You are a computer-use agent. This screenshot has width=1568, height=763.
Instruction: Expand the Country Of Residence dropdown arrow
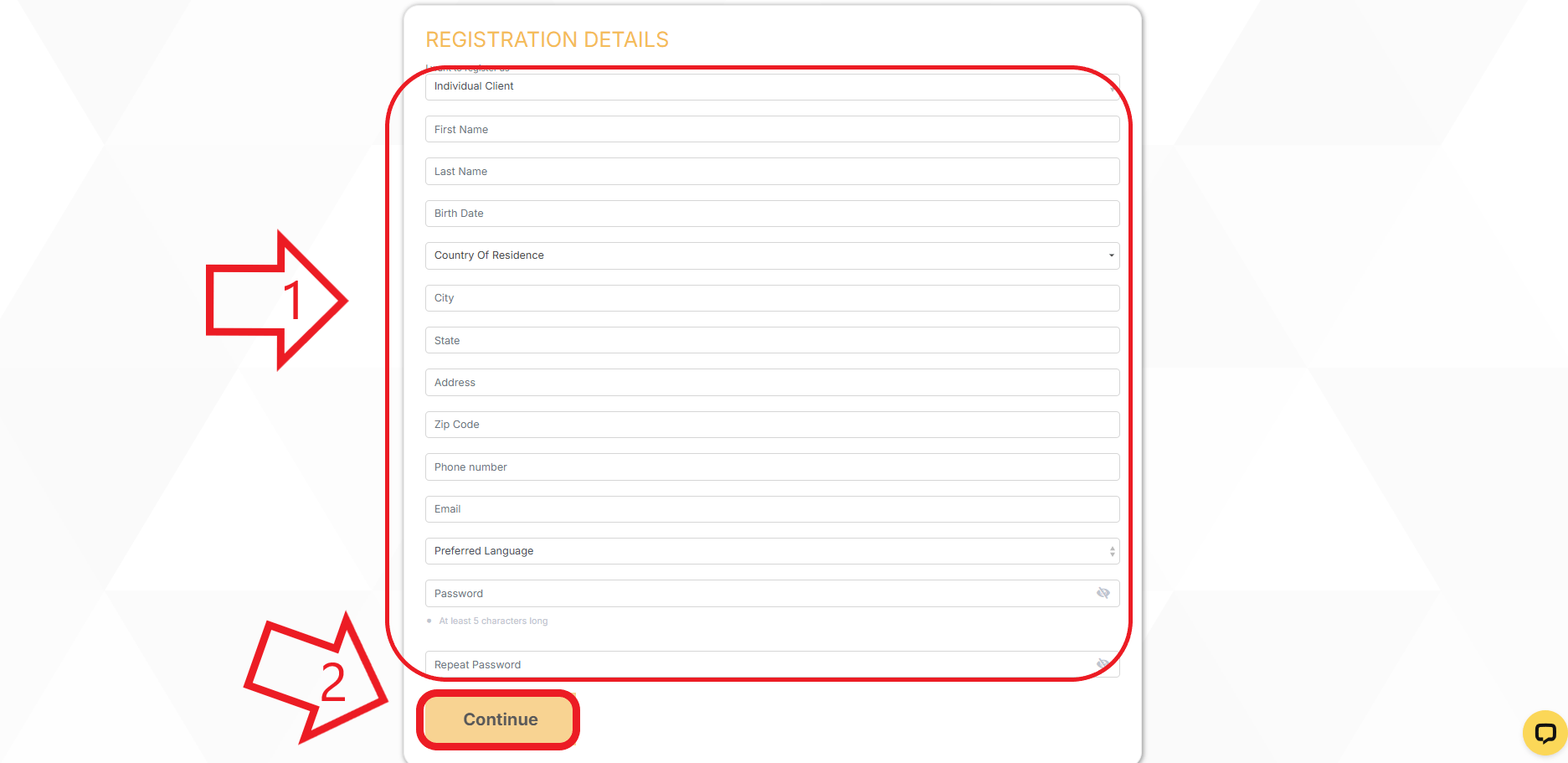coord(1111,255)
